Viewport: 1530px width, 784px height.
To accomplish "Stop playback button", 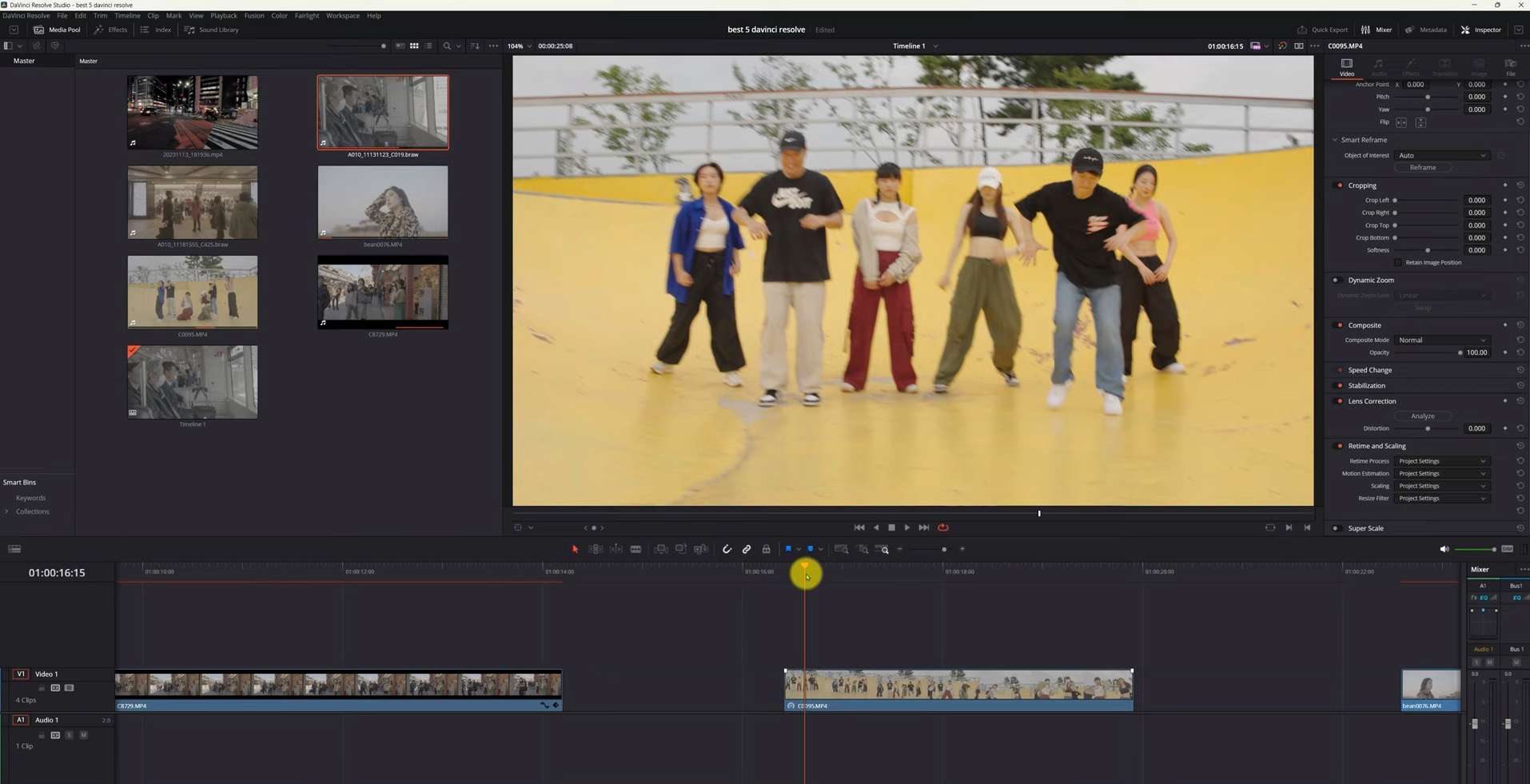I will pyautogui.click(x=892, y=527).
